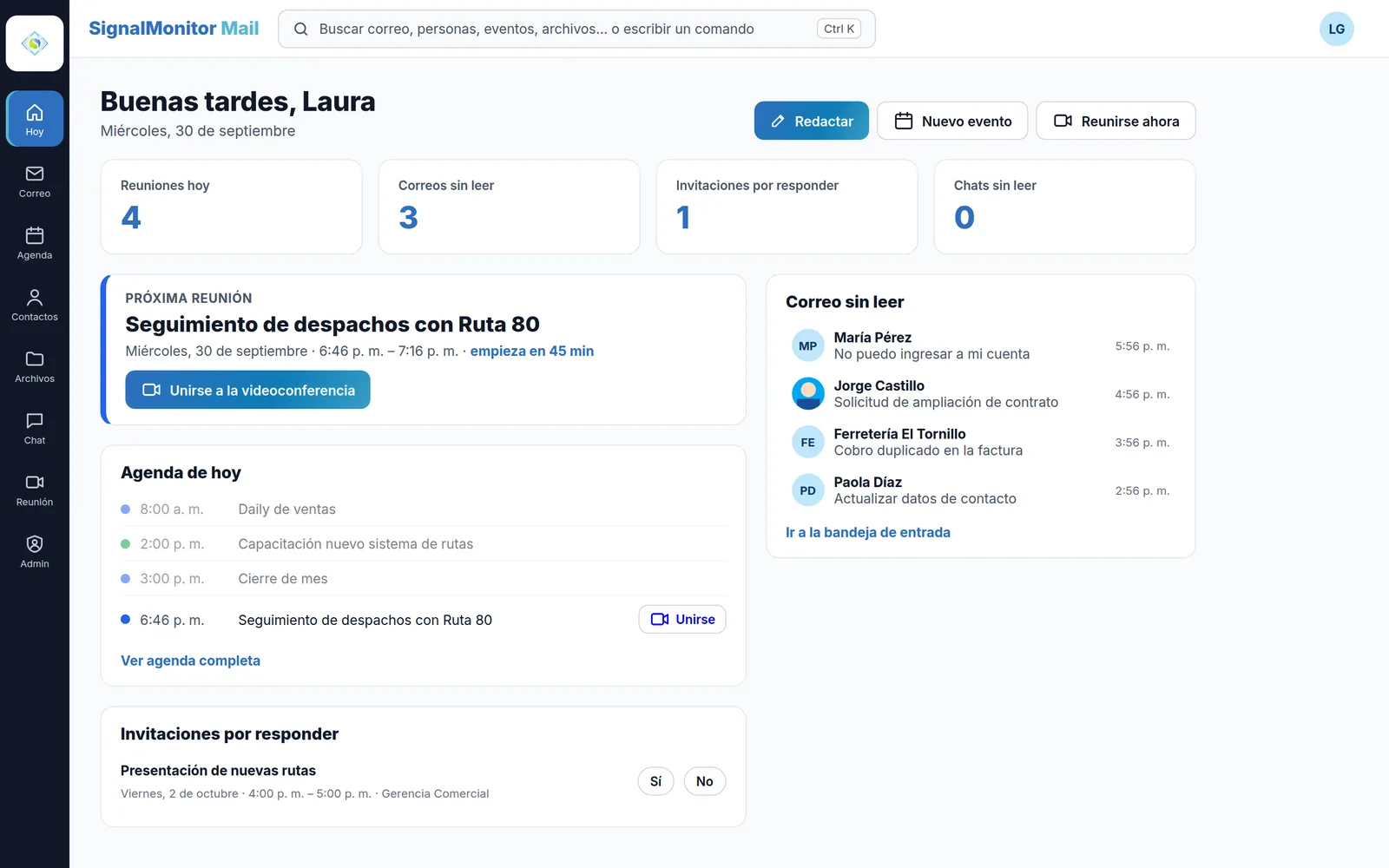Start a meeting with Reunirse ahora
Screen dimensions: 1389x868
coord(1116,121)
